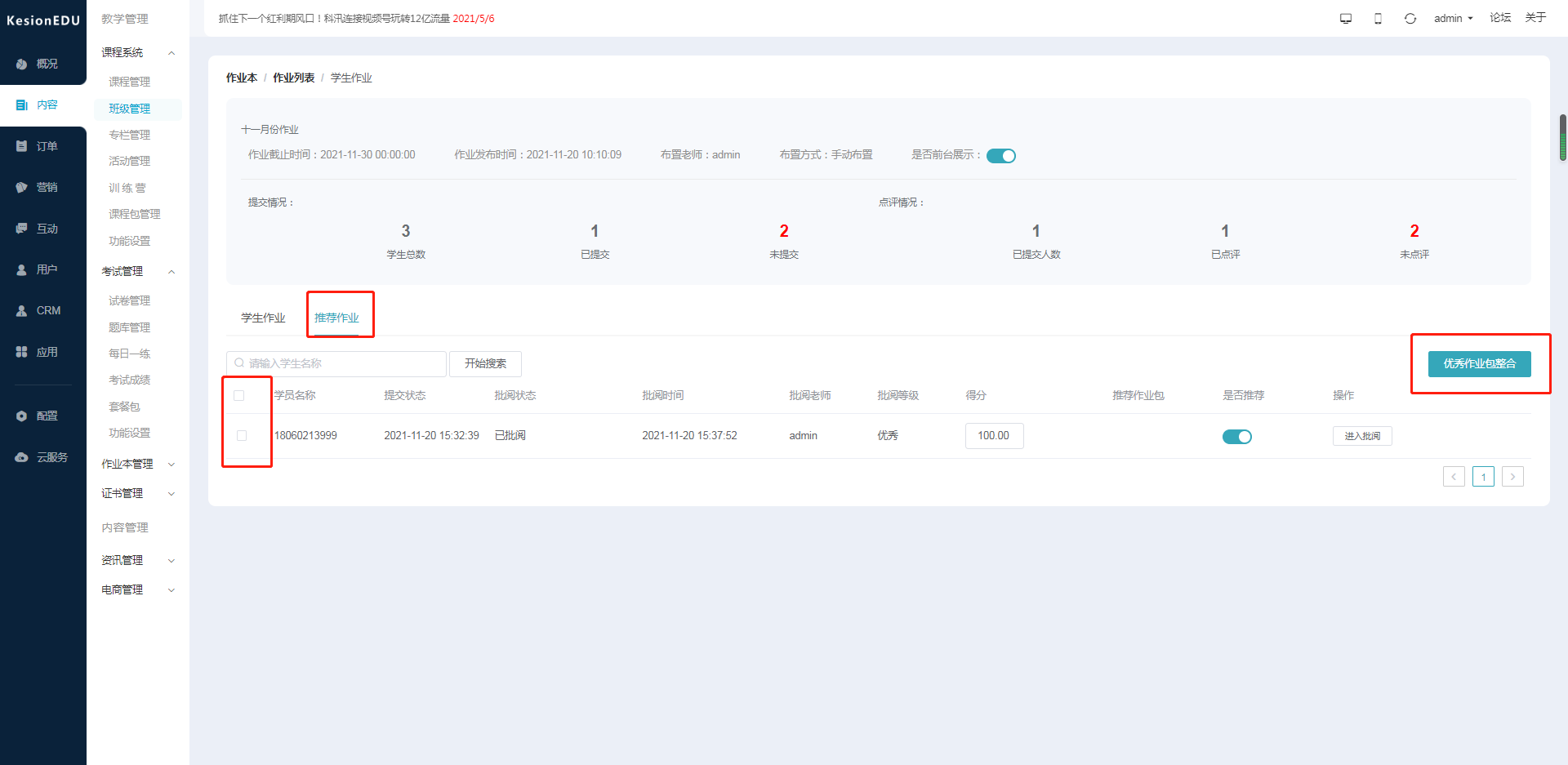1568x765 pixels.
Task: Open 套餐包 in the side menu
Action: coord(124,407)
